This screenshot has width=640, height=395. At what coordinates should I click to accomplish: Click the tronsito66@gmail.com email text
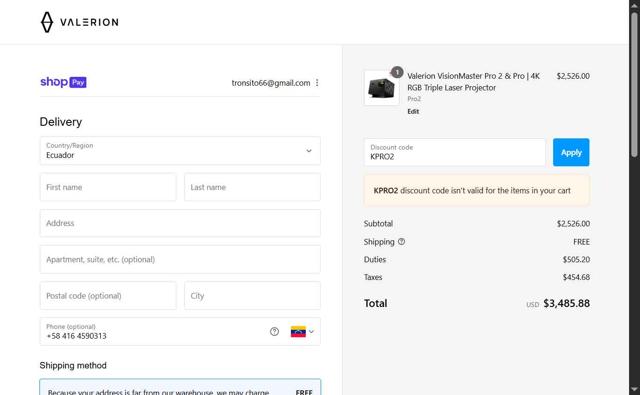click(271, 83)
